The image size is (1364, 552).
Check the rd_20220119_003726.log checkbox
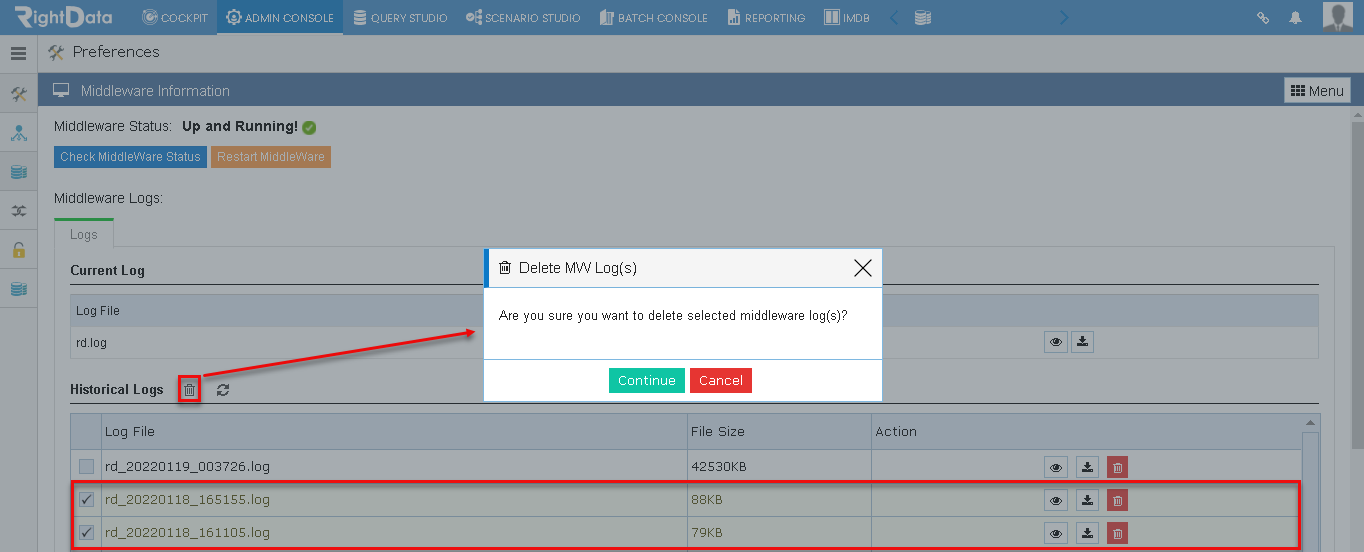[87, 466]
